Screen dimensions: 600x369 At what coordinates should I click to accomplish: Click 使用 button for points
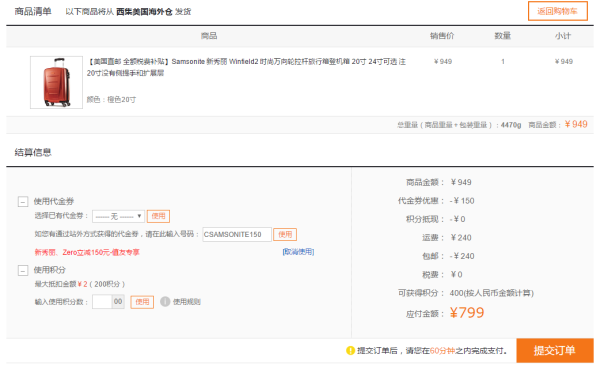(x=142, y=302)
